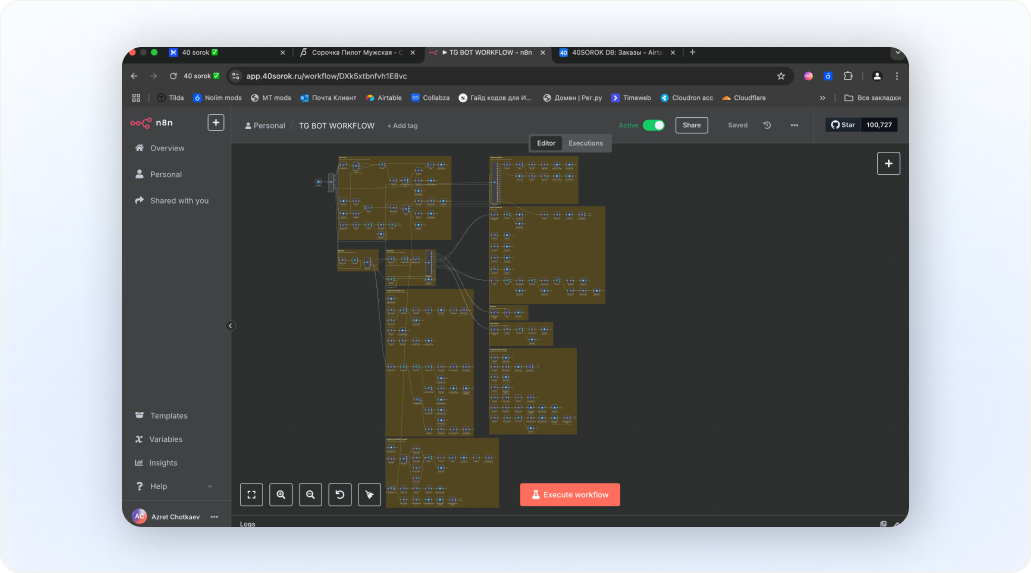Open Insights in sidebar
The height and width of the screenshot is (573, 1031).
point(156,463)
